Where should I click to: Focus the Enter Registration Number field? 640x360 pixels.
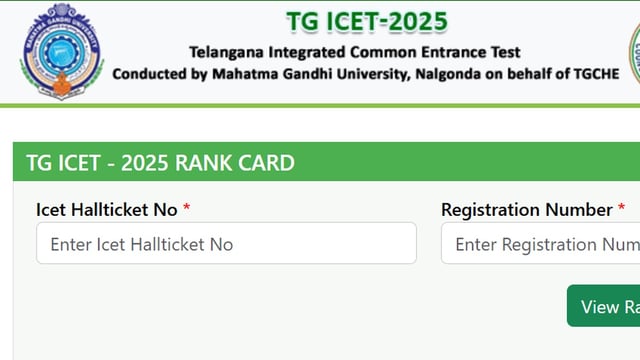coord(540,243)
